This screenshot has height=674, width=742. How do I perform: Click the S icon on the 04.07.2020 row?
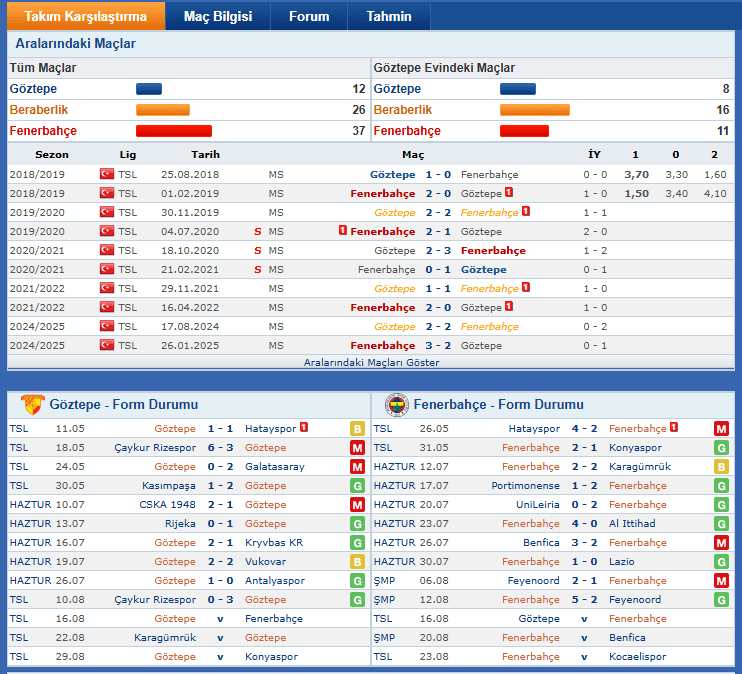point(257,231)
